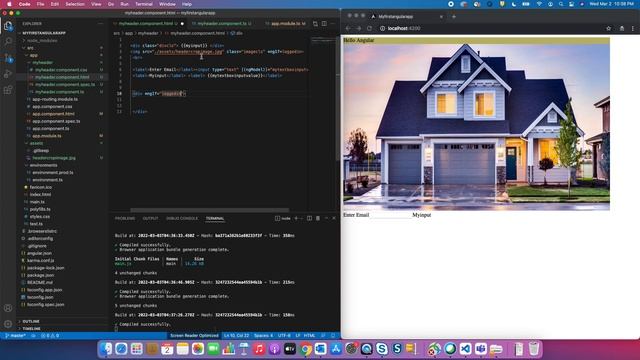Screen dimensions: 640x360
Task: Click the Explorer panel more actions ellipsis
Action: click(x=101, y=24)
